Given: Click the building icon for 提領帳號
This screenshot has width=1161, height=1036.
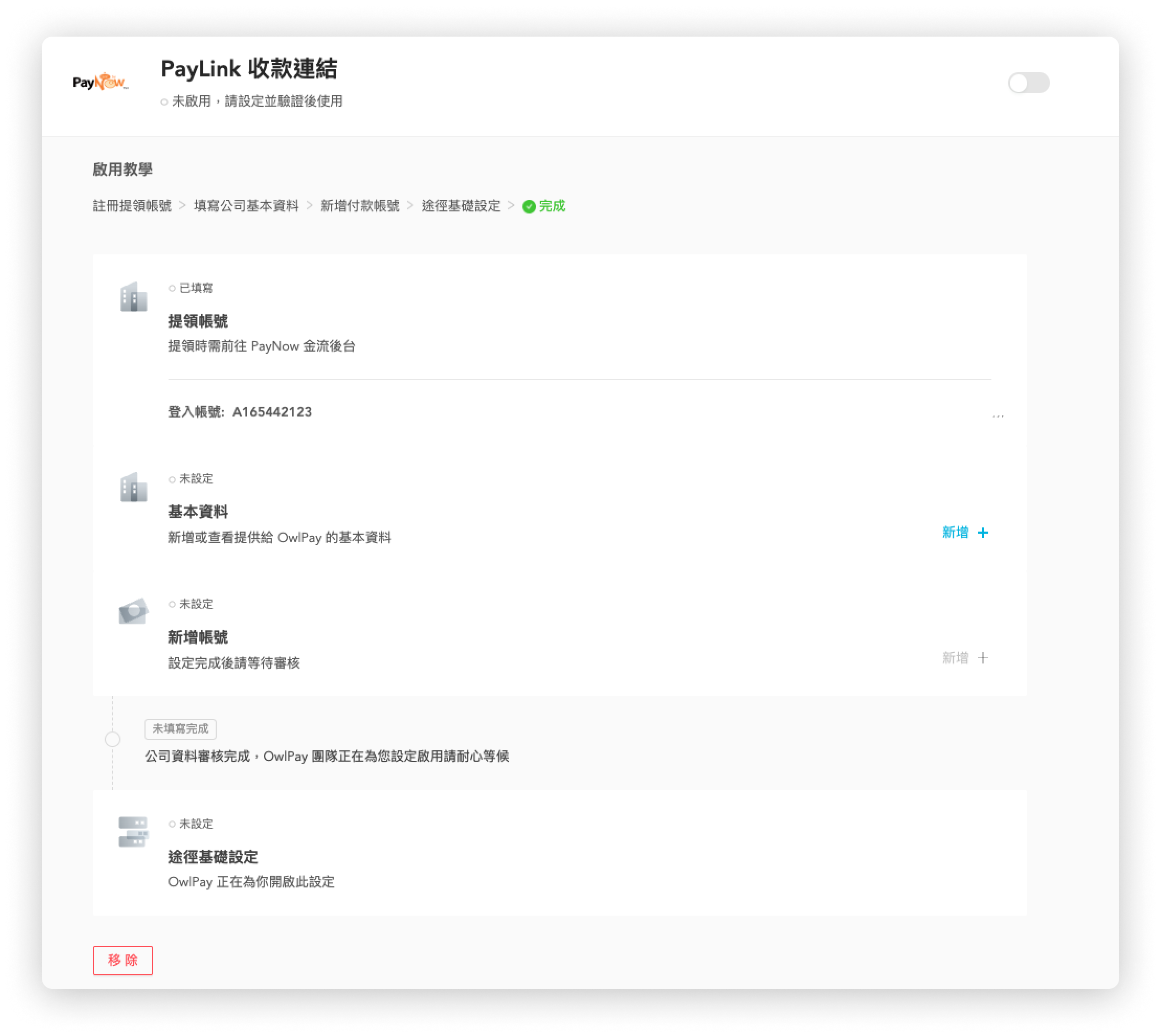Looking at the screenshot, I should 134,297.
